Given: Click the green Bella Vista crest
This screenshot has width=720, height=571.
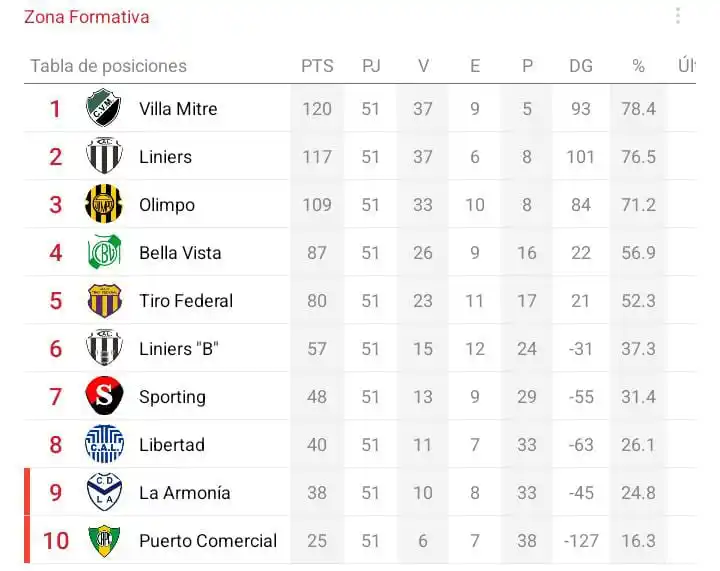Looking at the screenshot, I should point(104,252).
